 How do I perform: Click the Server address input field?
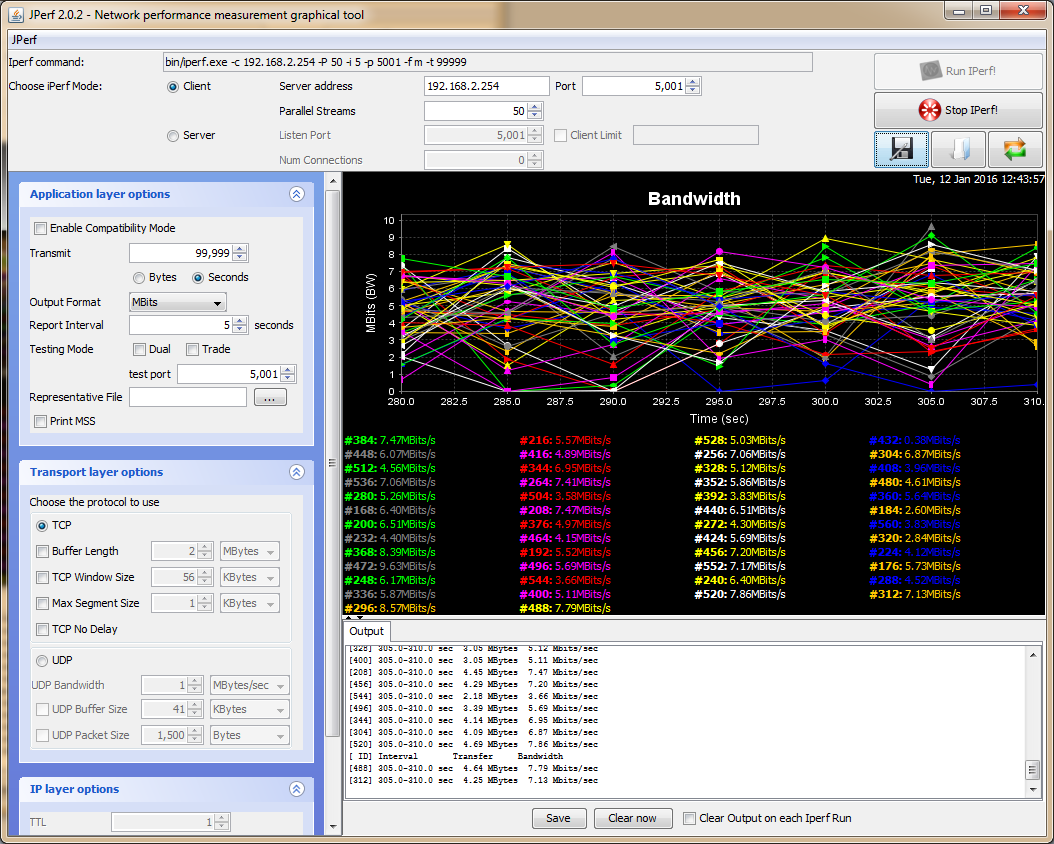486,86
